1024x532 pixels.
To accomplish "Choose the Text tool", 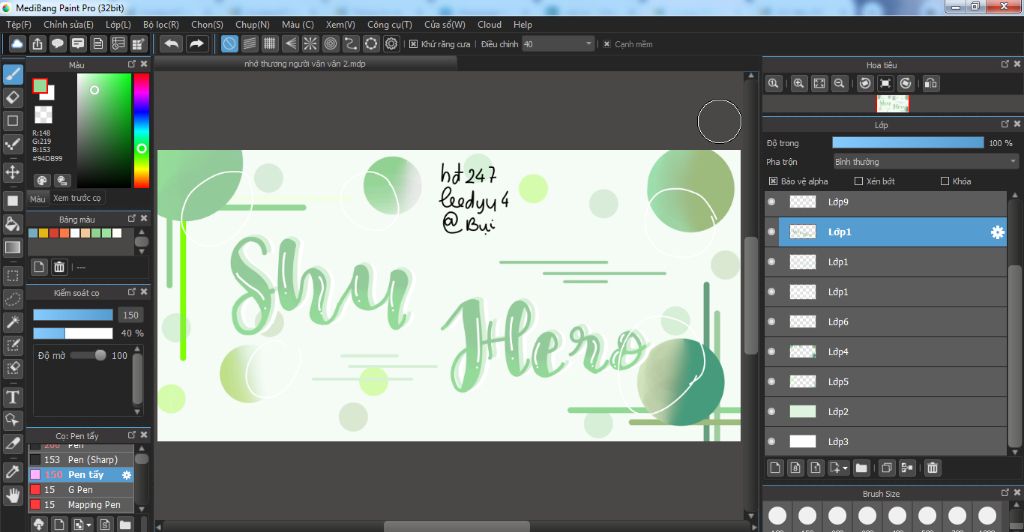I will click(13, 396).
